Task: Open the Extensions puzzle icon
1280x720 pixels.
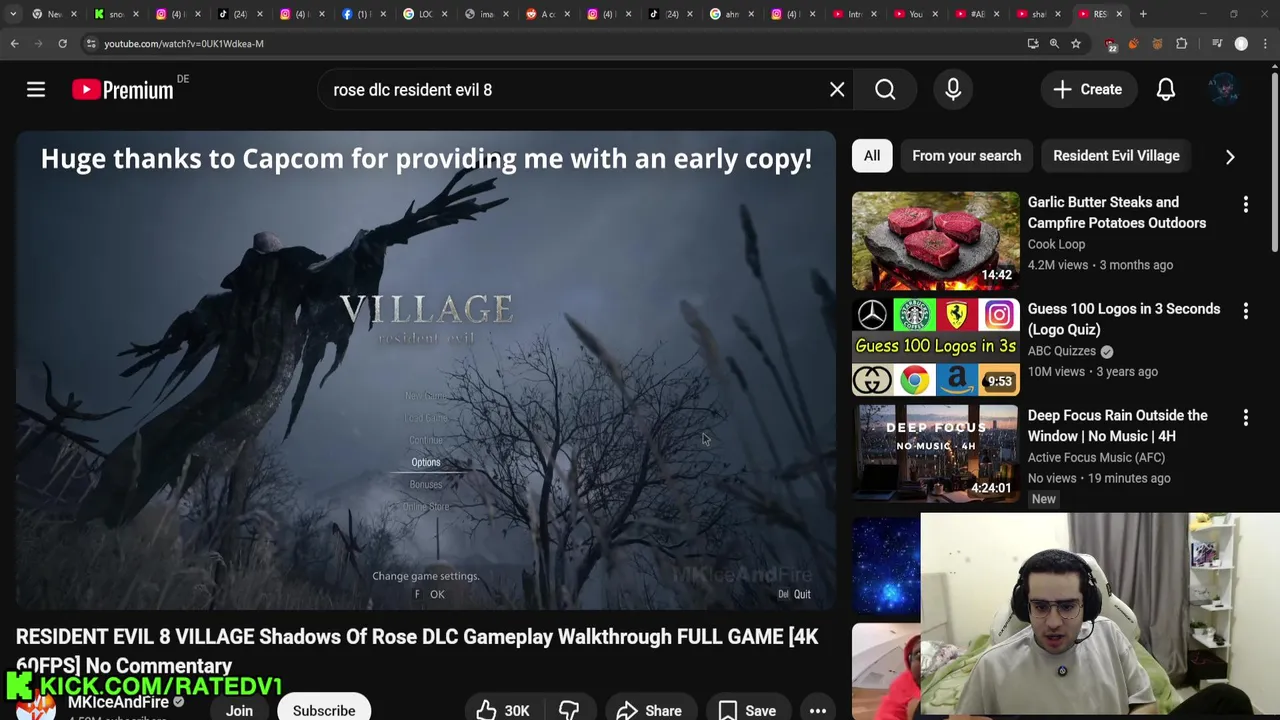Action: pos(1182,44)
